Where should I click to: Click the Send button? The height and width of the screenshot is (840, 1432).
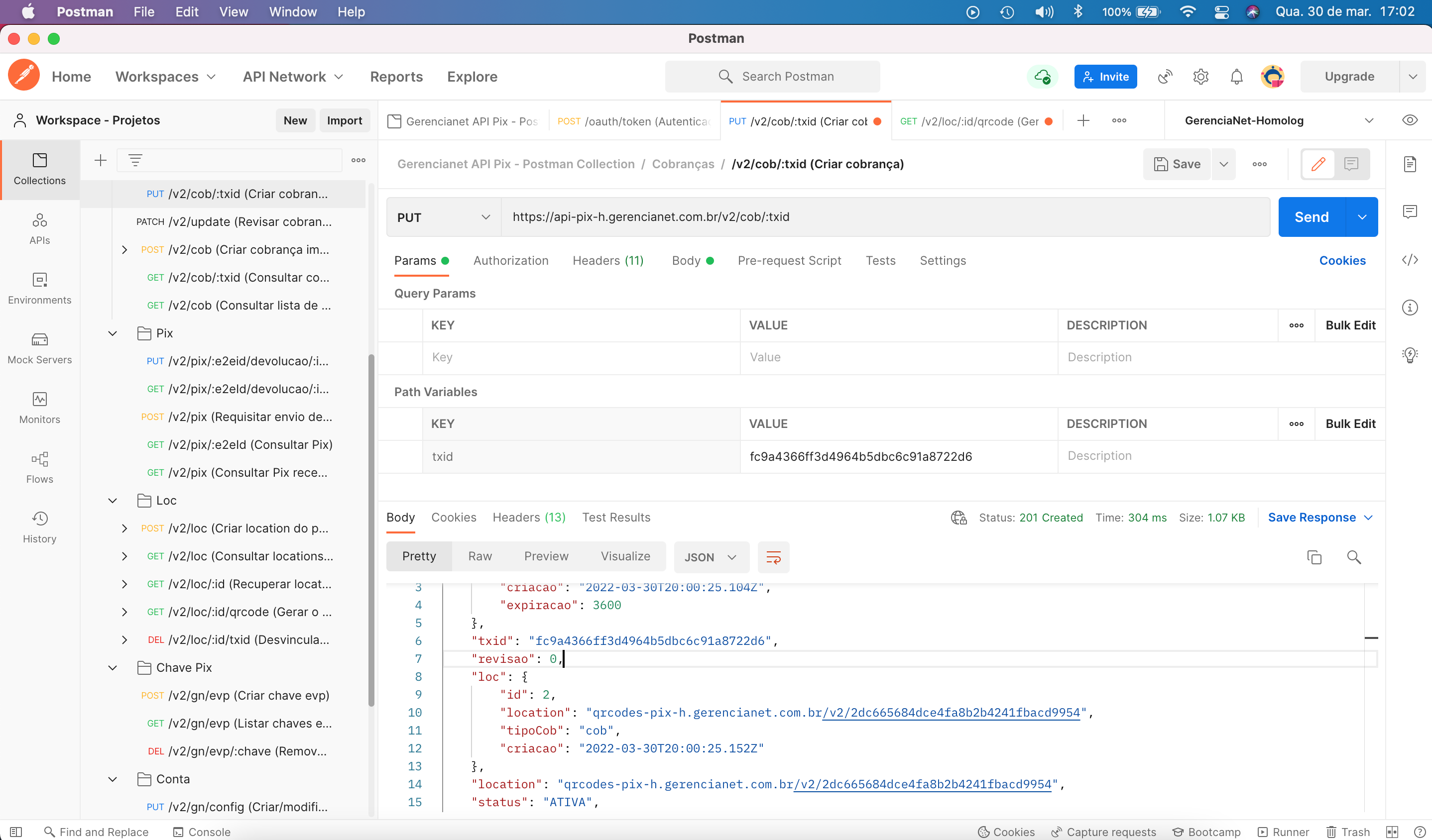coord(1312,217)
